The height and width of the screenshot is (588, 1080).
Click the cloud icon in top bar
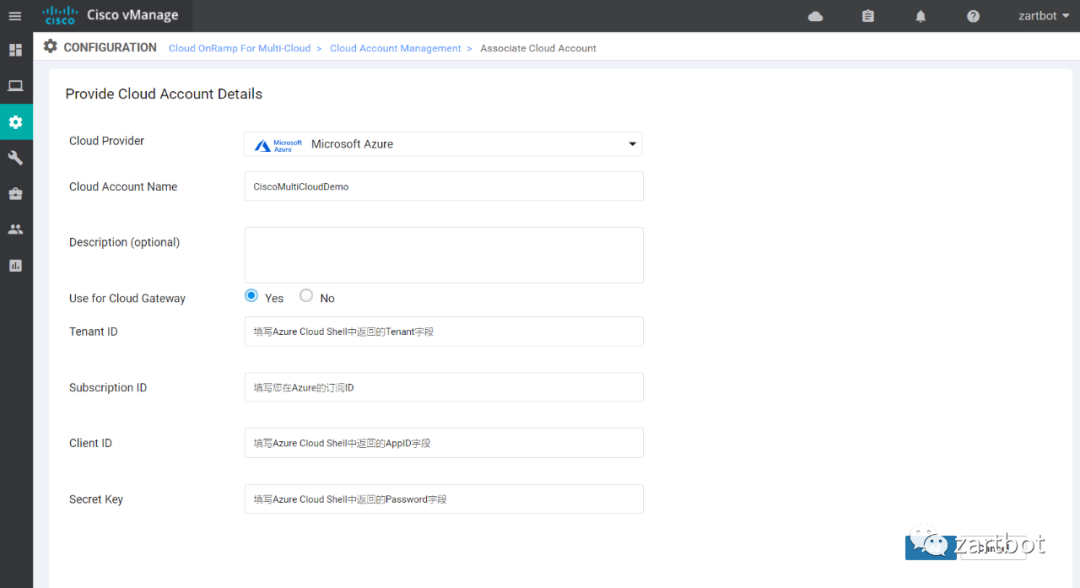(x=816, y=16)
